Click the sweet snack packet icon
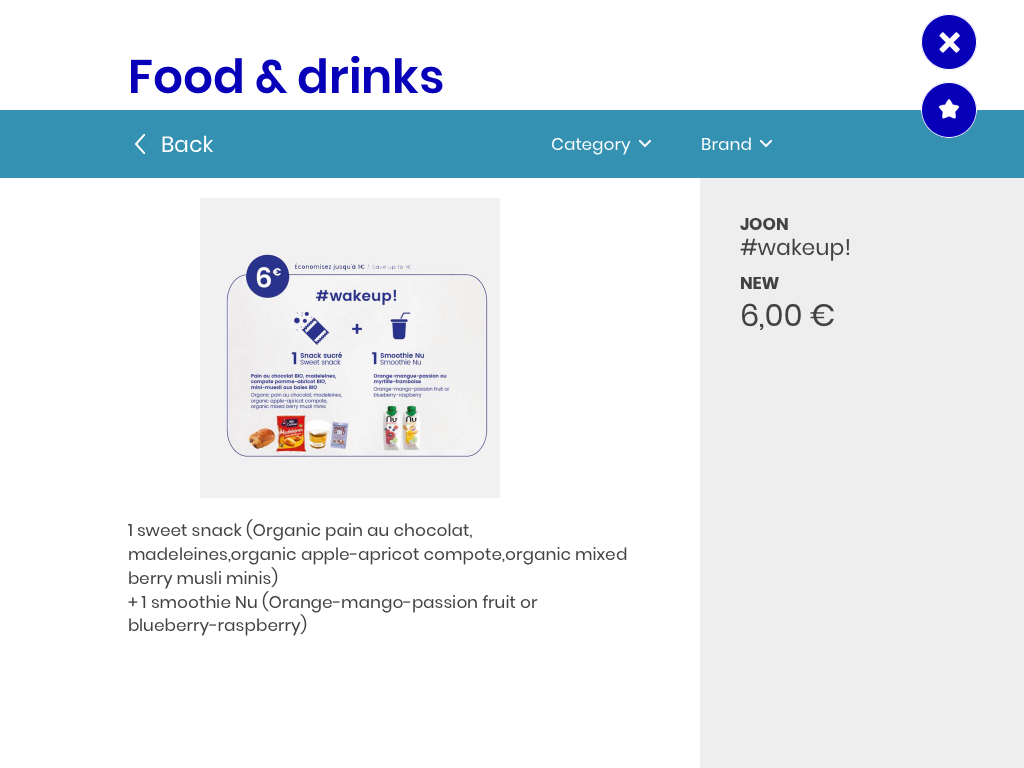The height and width of the screenshot is (768, 1024). point(312,327)
